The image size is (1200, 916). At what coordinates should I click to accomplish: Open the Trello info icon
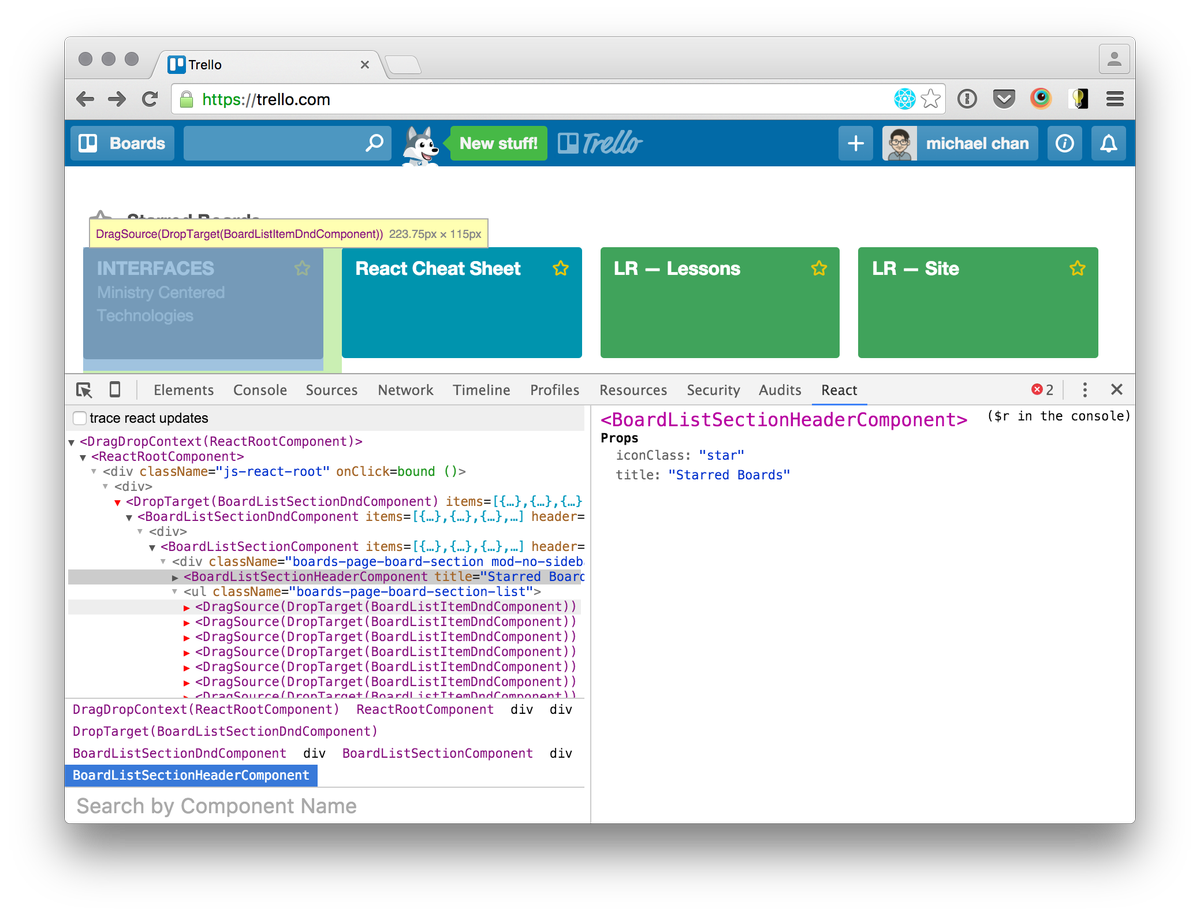pyautogui.click(x=1065, y=143)
